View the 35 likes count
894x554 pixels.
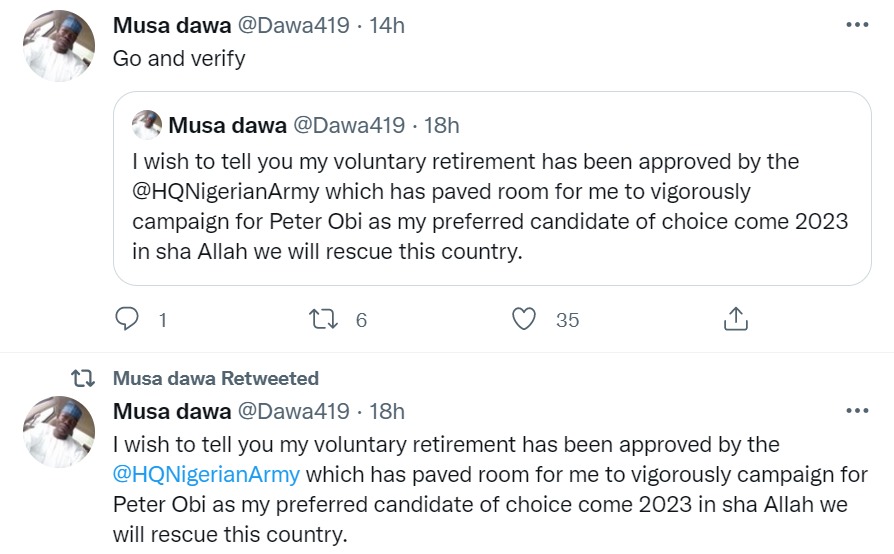coord(567,320)
